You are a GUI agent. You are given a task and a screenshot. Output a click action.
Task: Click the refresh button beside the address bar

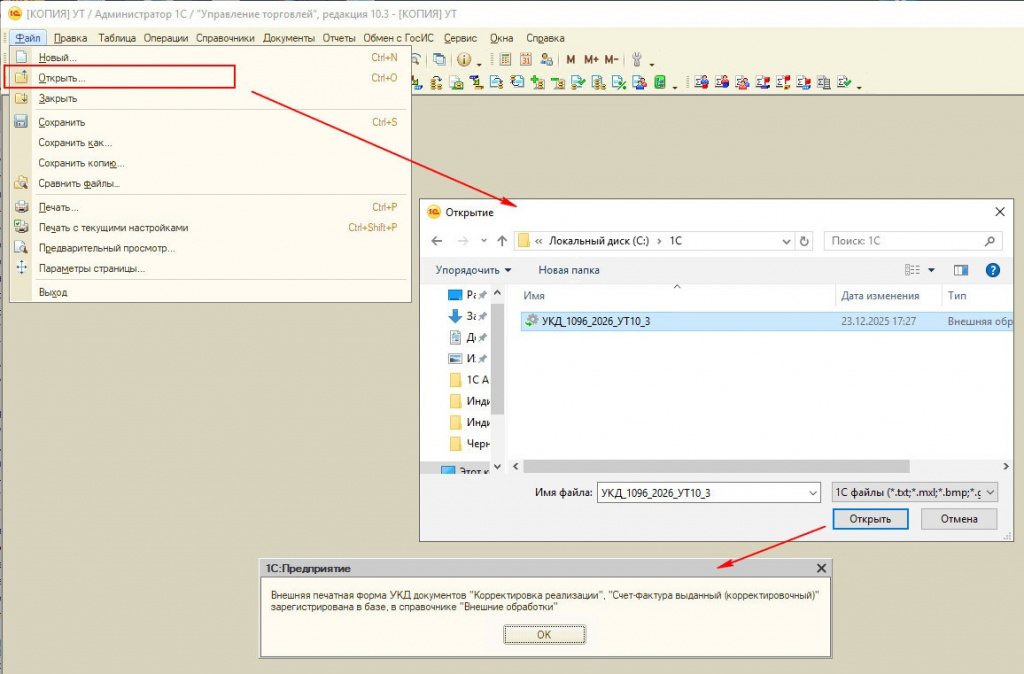click(x=804, y=241)
